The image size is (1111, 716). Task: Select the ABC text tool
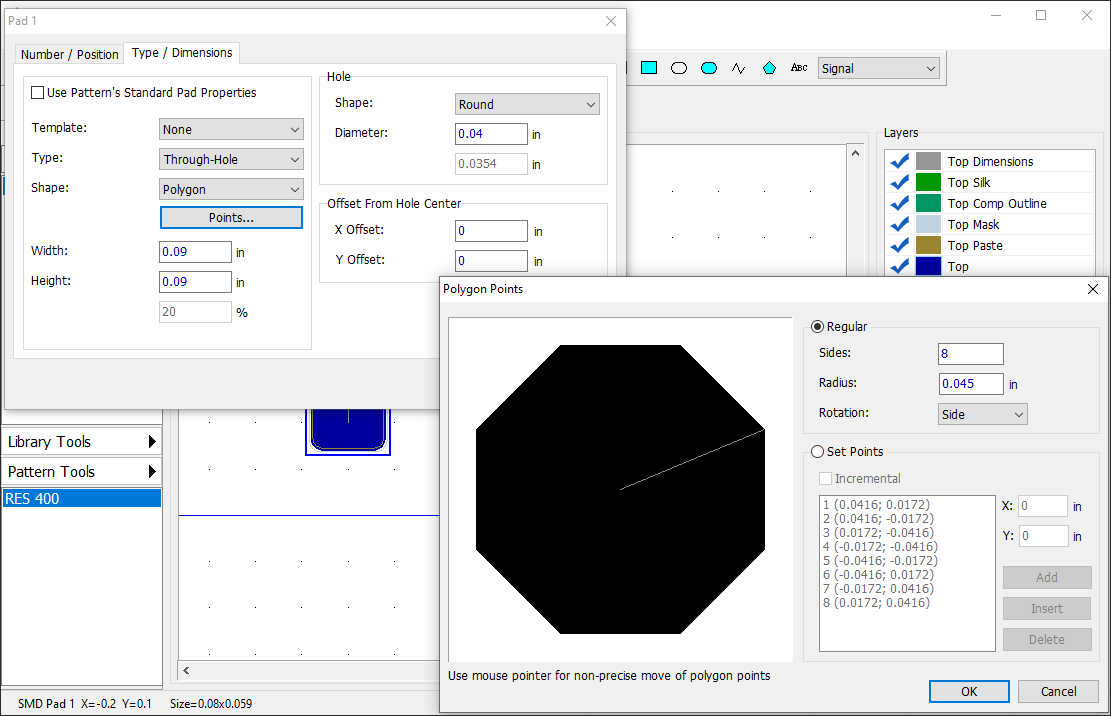pyautogui.click(x=799, y=68)
